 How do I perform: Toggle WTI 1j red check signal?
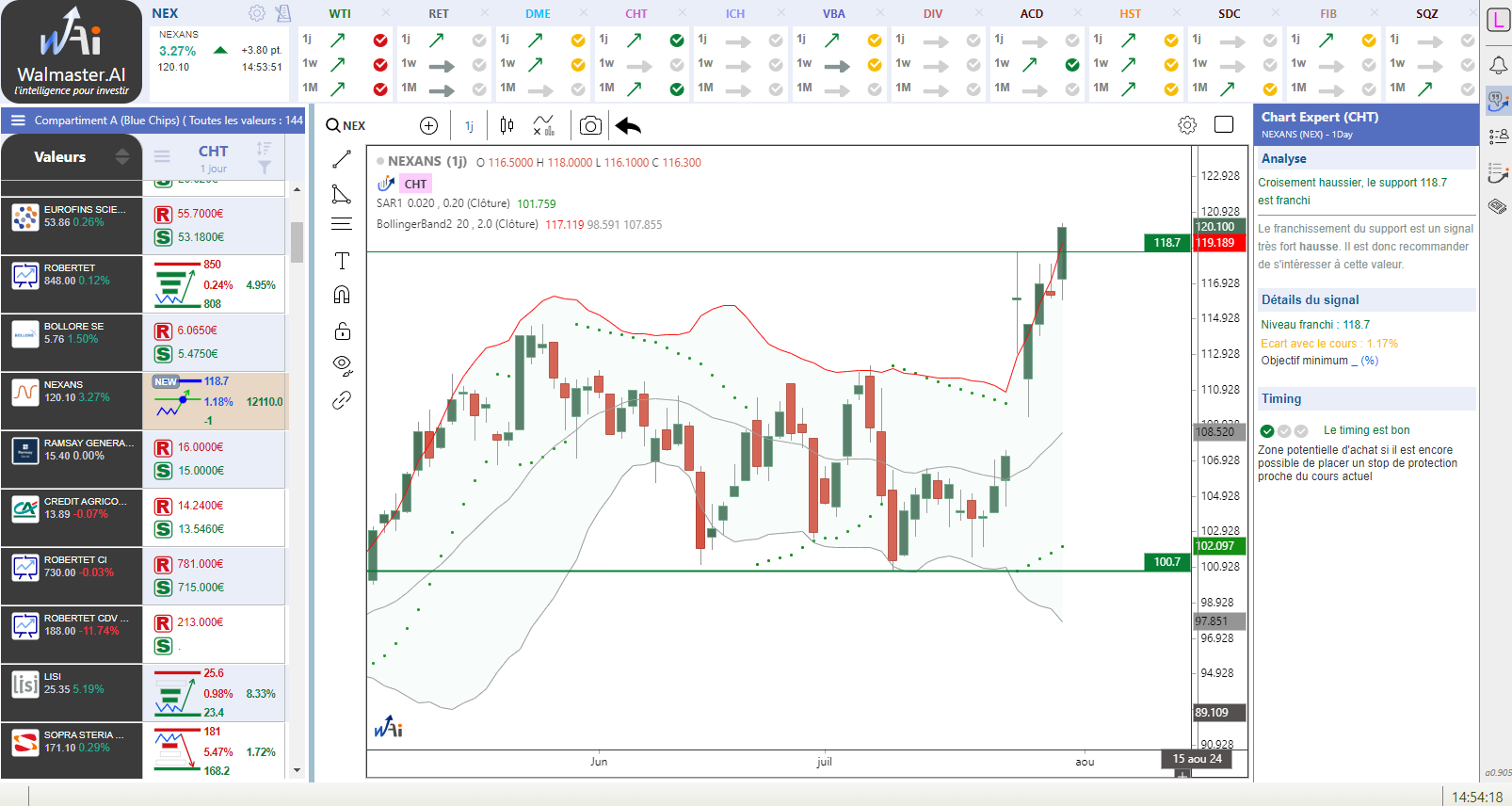[x=380, y=40]
